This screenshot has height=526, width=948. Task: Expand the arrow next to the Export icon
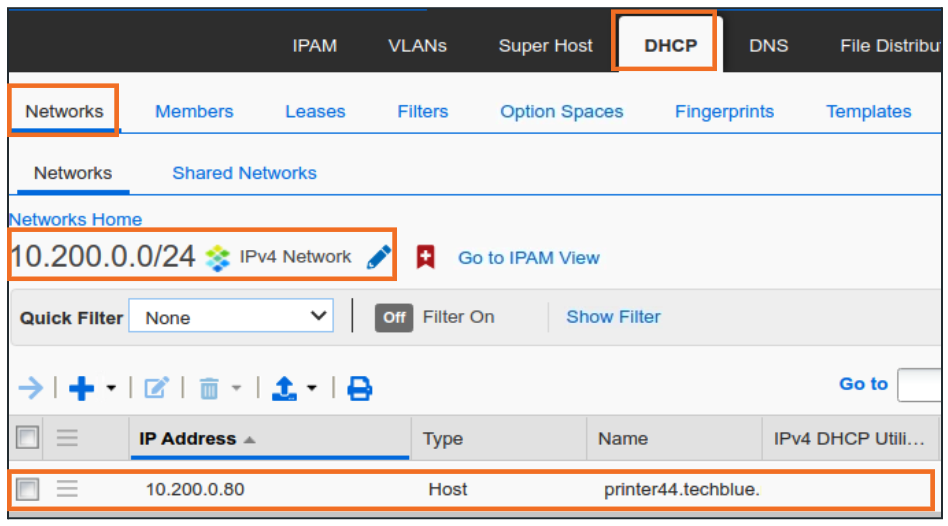[313, 388]
